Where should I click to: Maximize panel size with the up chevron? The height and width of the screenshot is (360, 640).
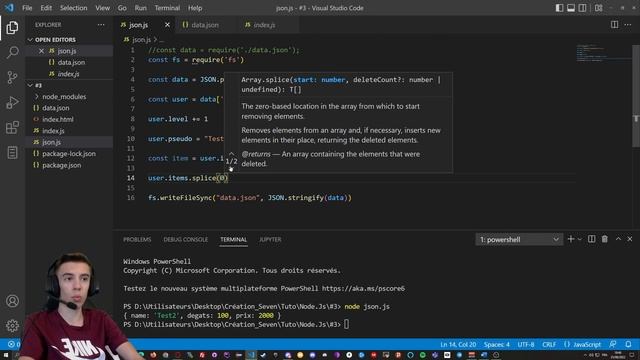(x=618, y=239)
